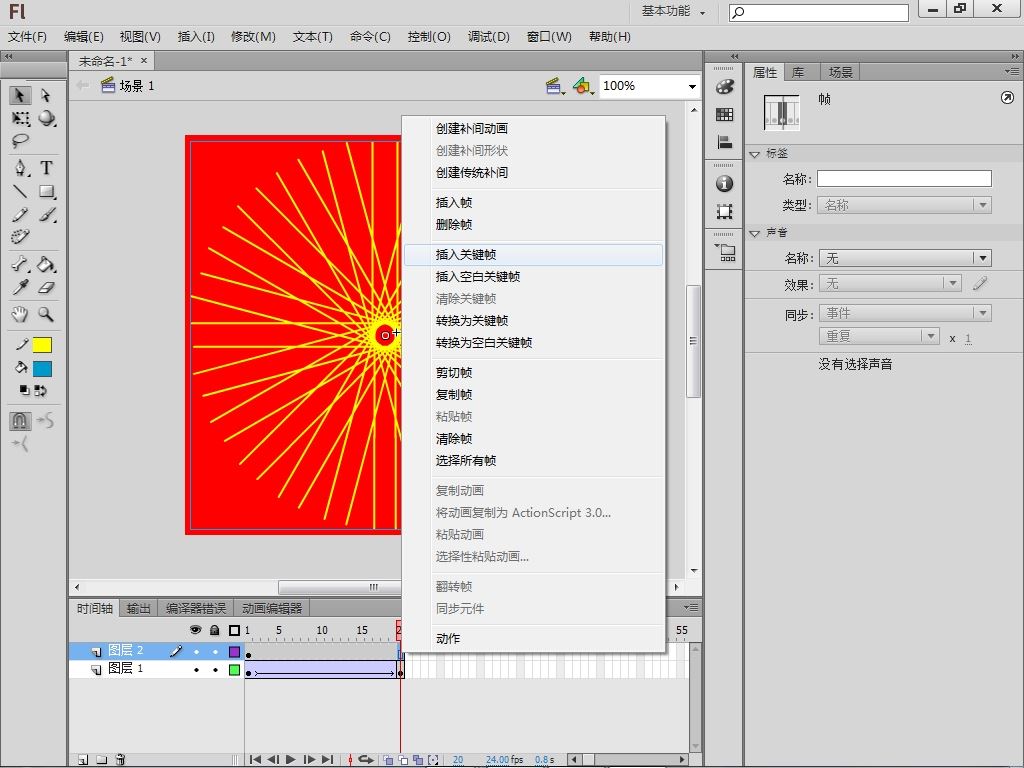
Task: Toggle show/hide all layers eye icon
Action: click(195, 630)
